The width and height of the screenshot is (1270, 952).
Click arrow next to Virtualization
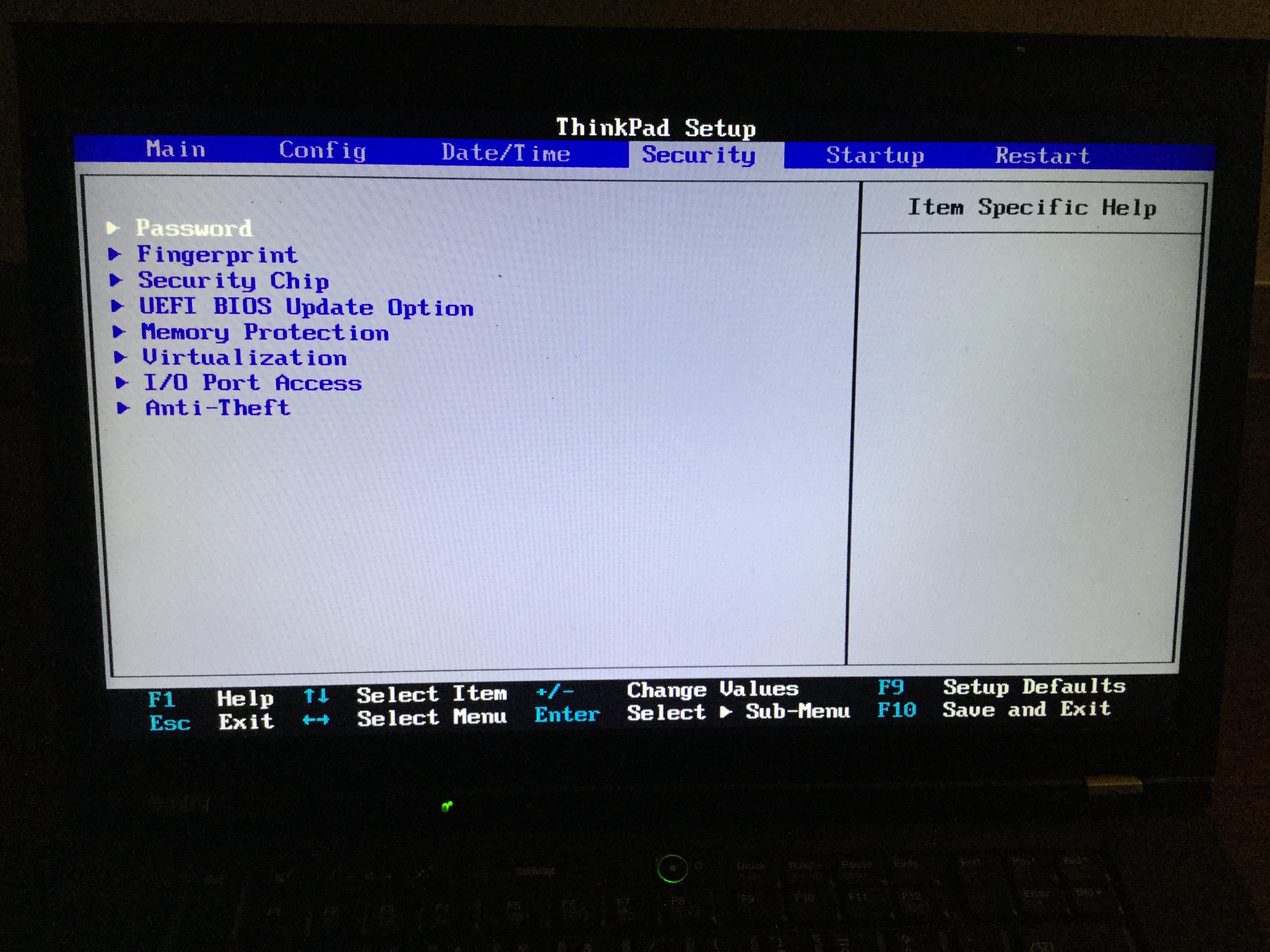coord(120,357)
